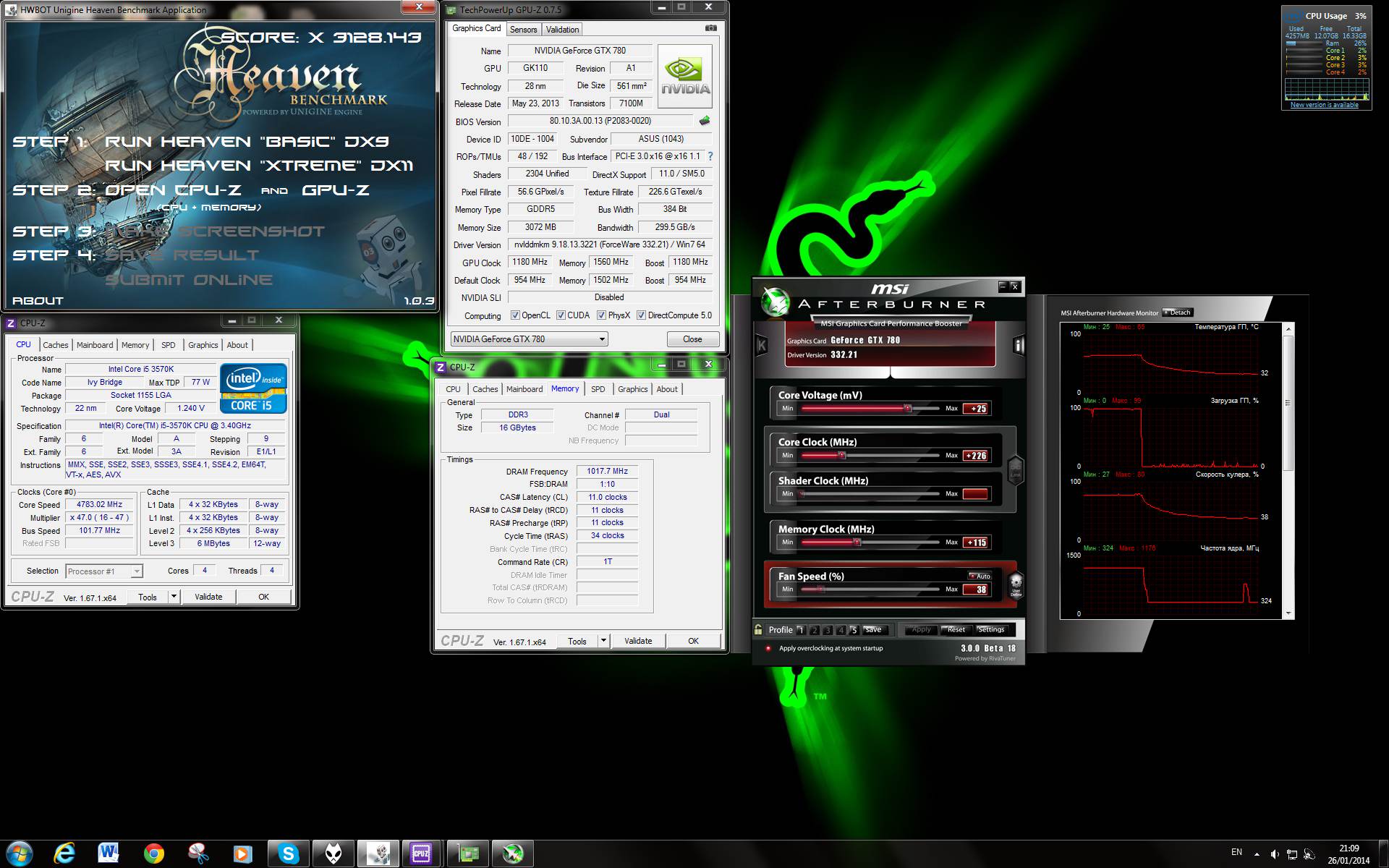Open the foobar2000 taskbar icon
The image size is (1389, 868).
(334, 854)
